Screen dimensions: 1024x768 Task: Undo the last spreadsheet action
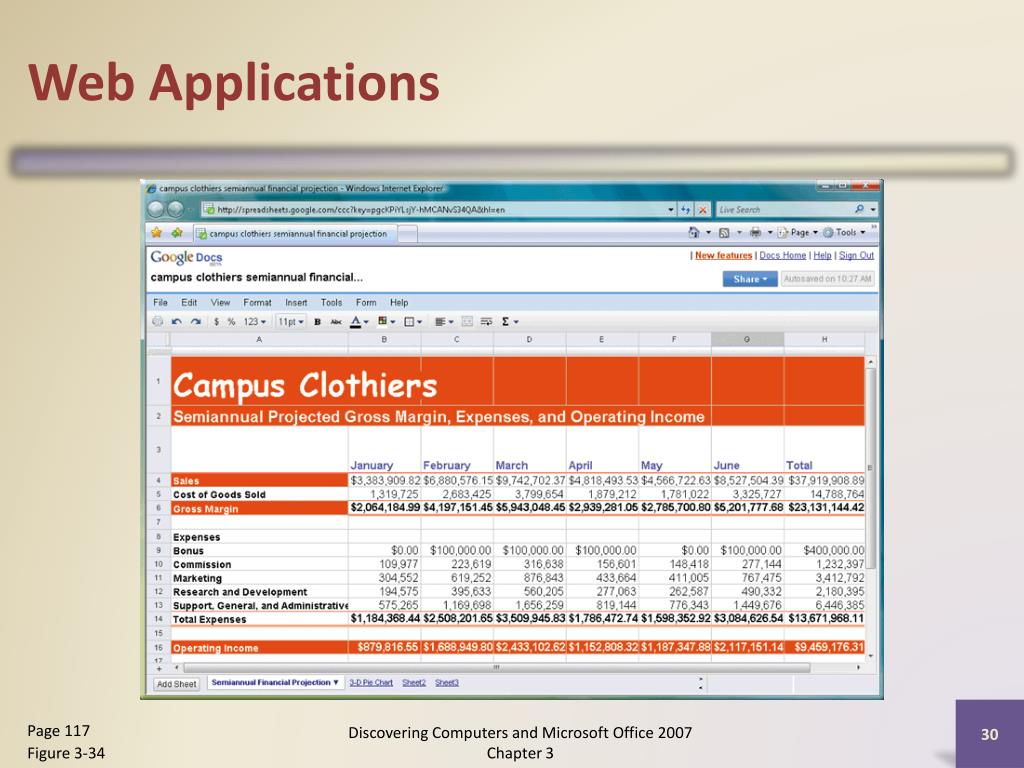pos(176,321)
